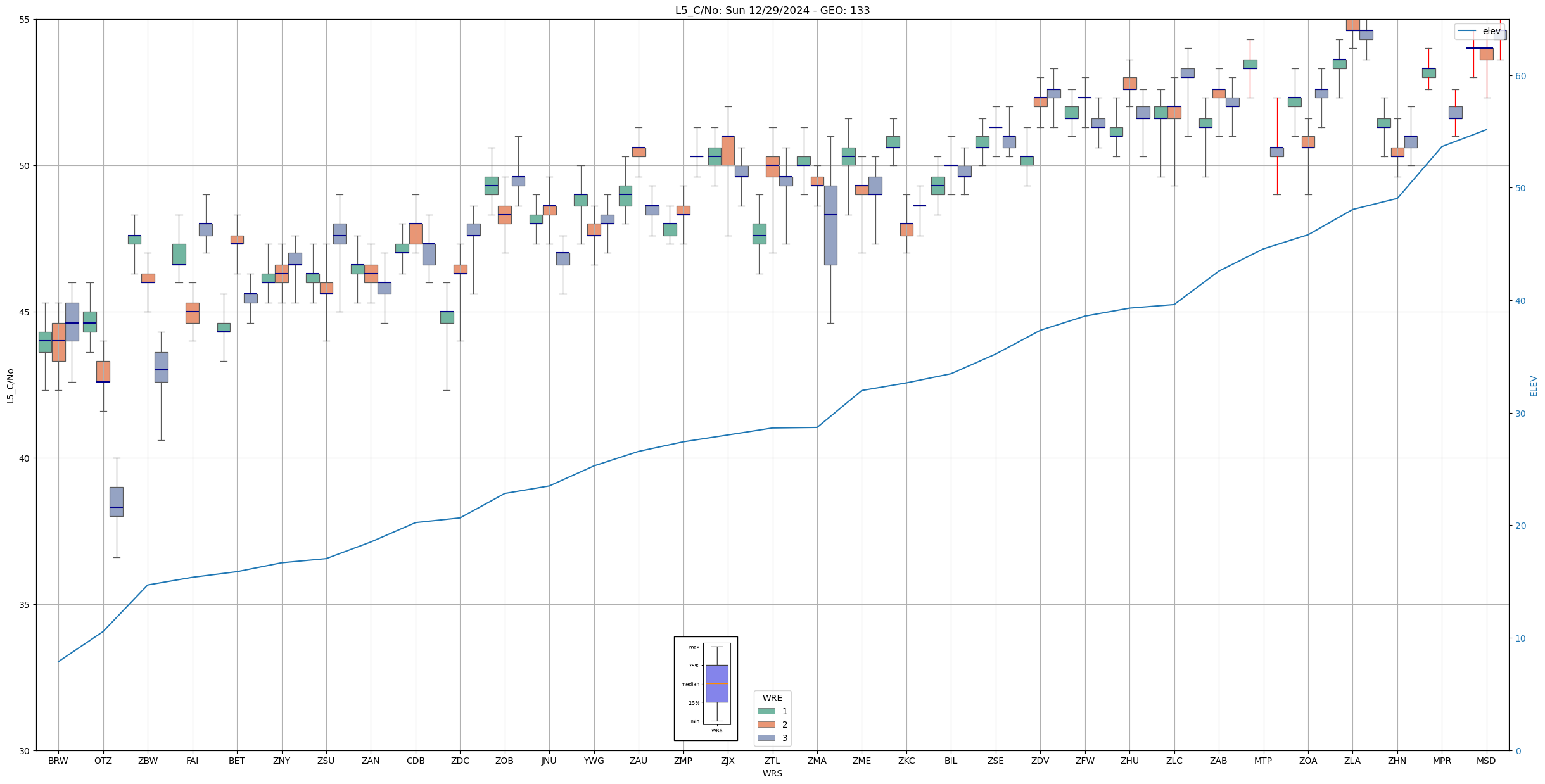Screen dimensions: 1545x784
Task: Click the ZBW blue-gray box near 43
Action: click(162, 367)
